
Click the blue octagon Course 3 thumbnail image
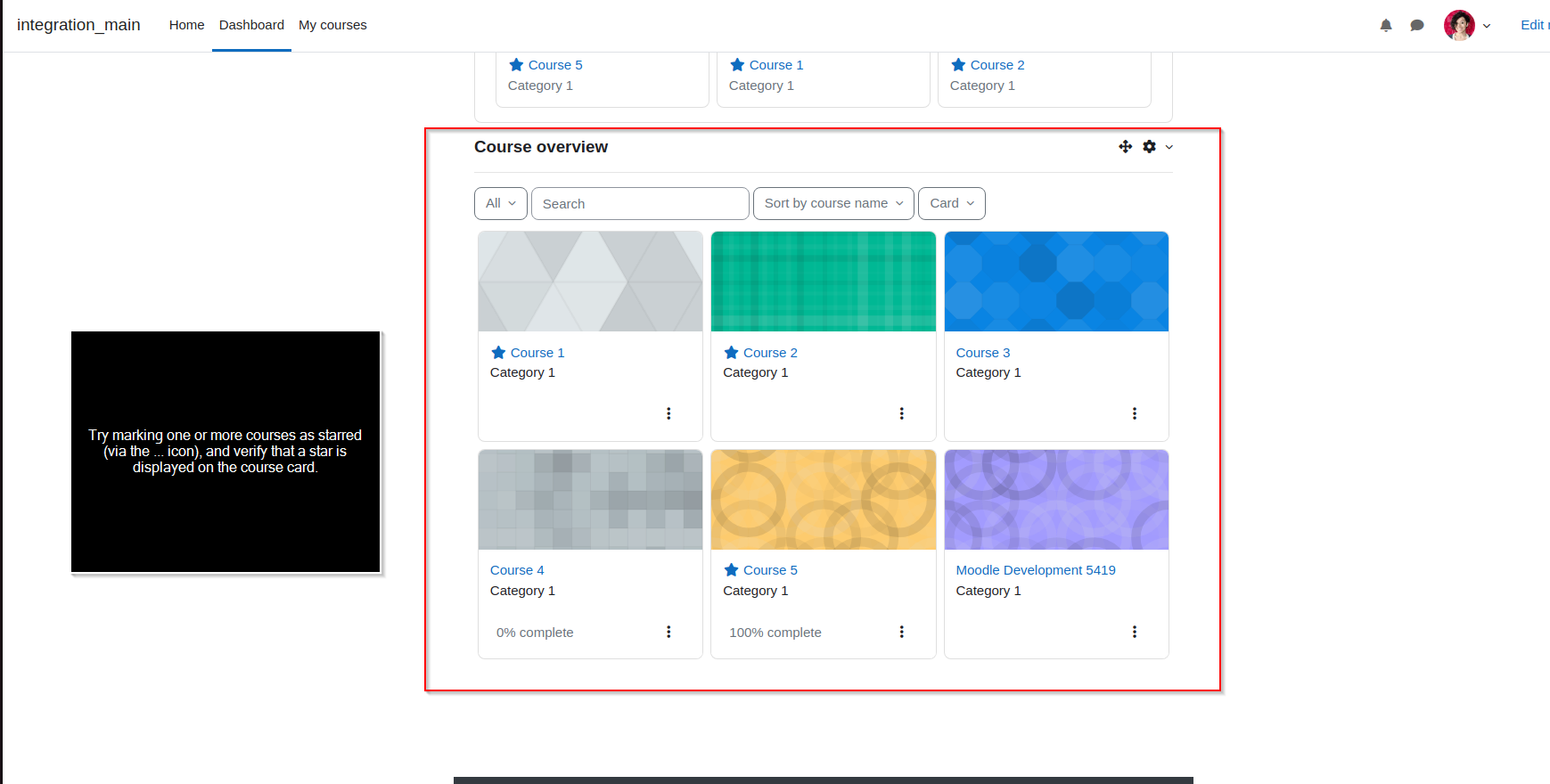point(1056,282)
